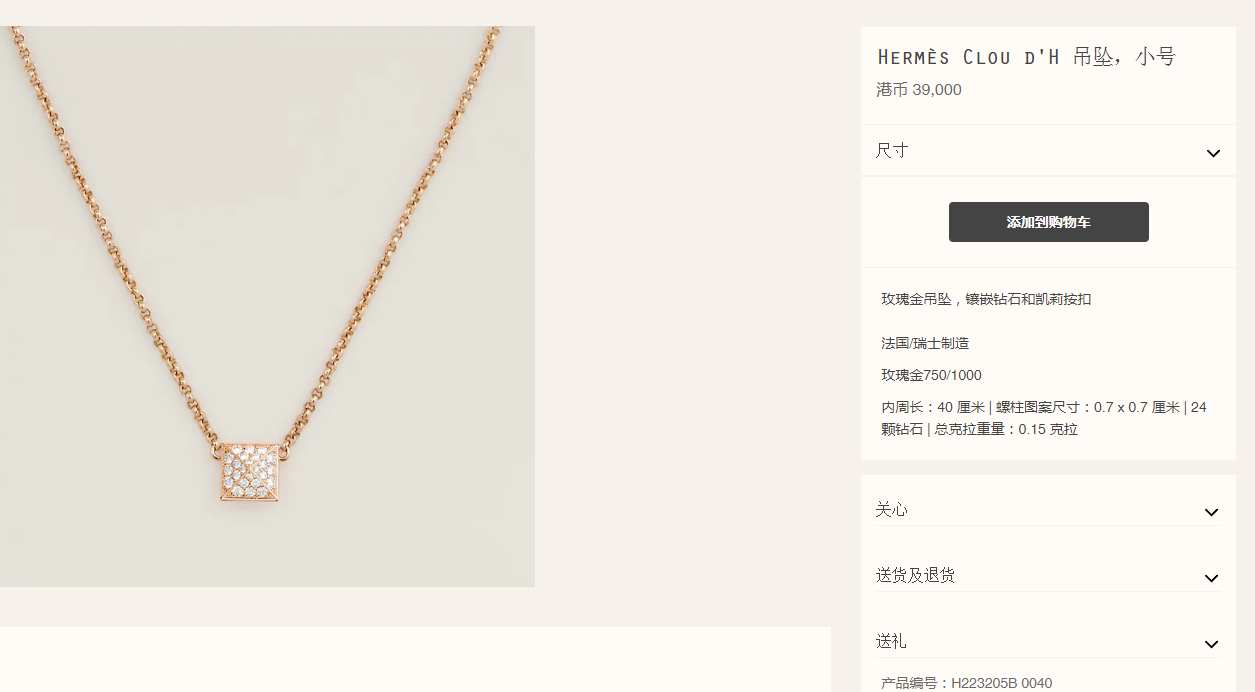Add item with 添加到购物车 button
This screenshot has width=1255, height=692.
1048,222
